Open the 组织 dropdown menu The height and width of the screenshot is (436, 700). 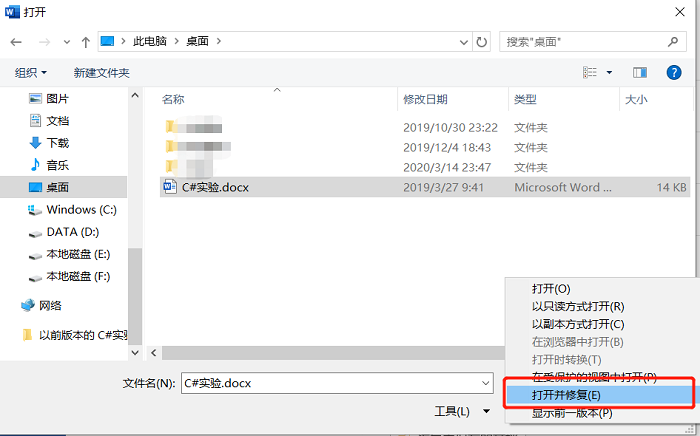[x=30, y=73]
